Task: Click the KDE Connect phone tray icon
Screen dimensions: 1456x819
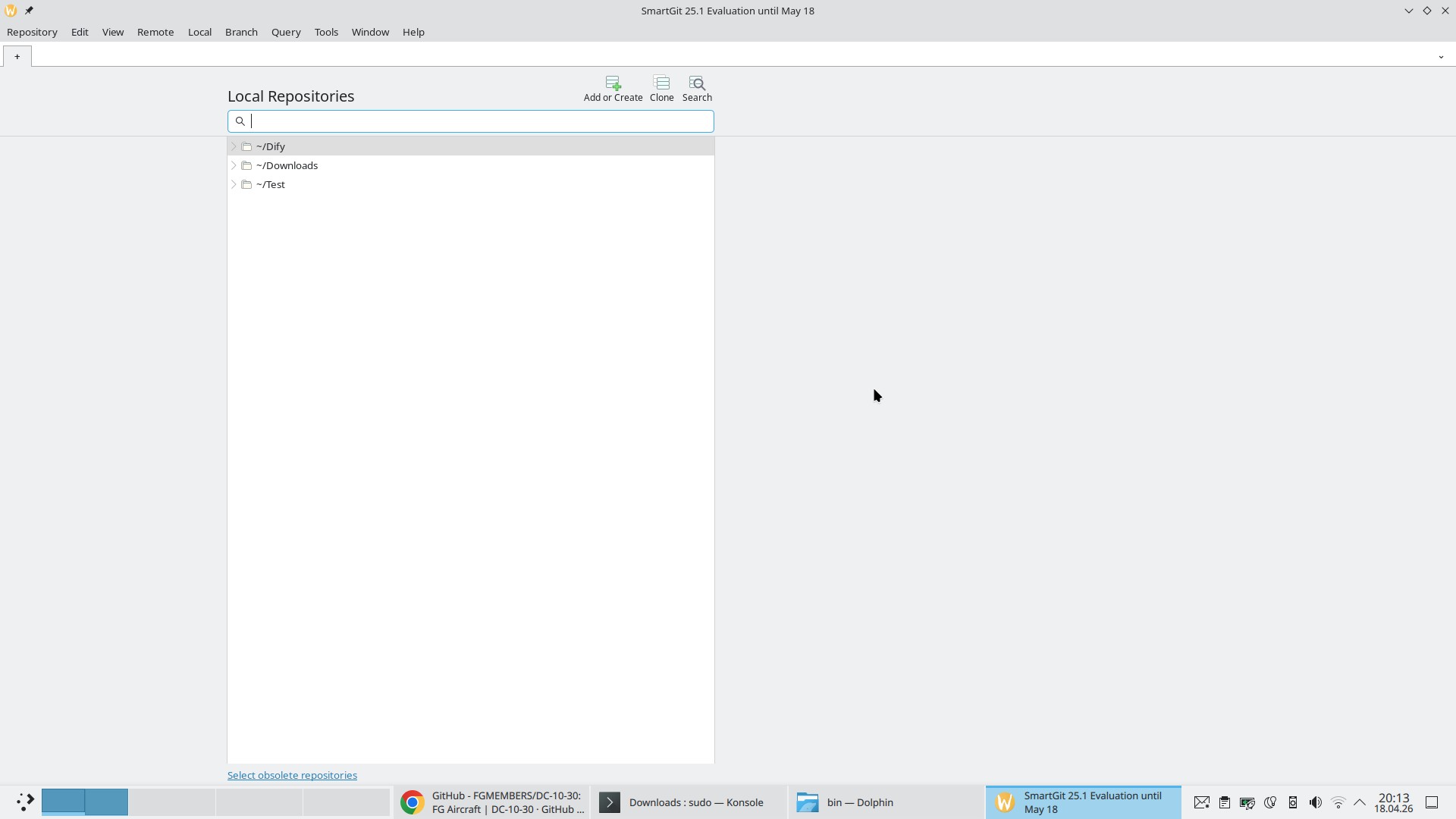Action: (1293, 802)
